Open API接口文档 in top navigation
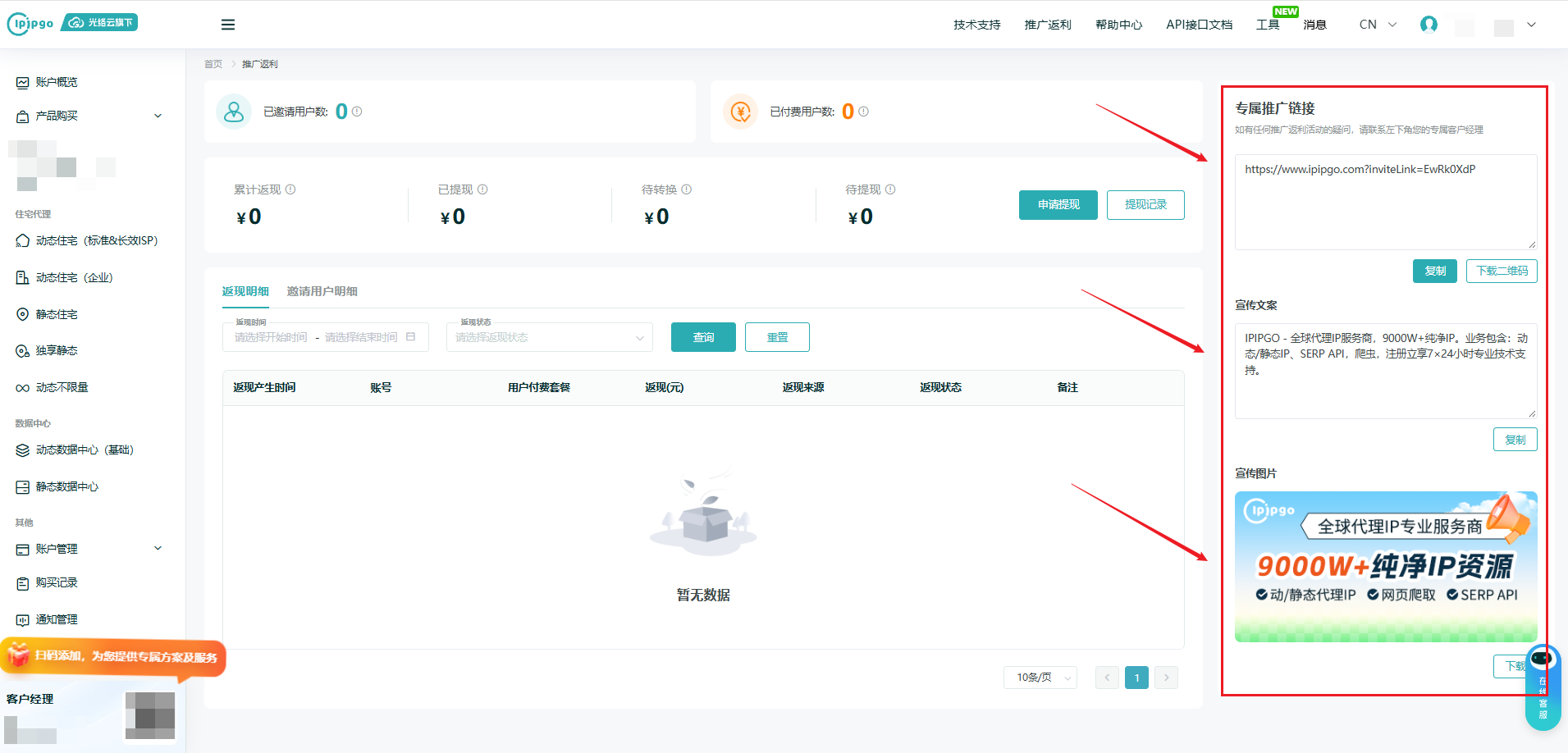The width and height of the screenshot is (1568, 753). (x=1199, y=25)
